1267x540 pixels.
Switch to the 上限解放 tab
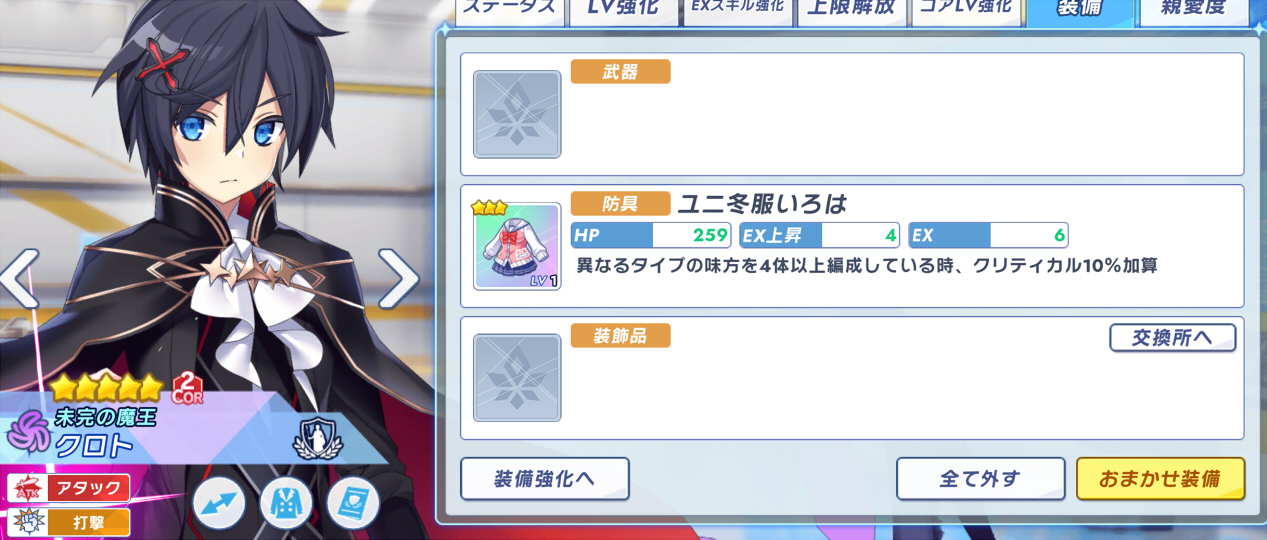[850, 10]
